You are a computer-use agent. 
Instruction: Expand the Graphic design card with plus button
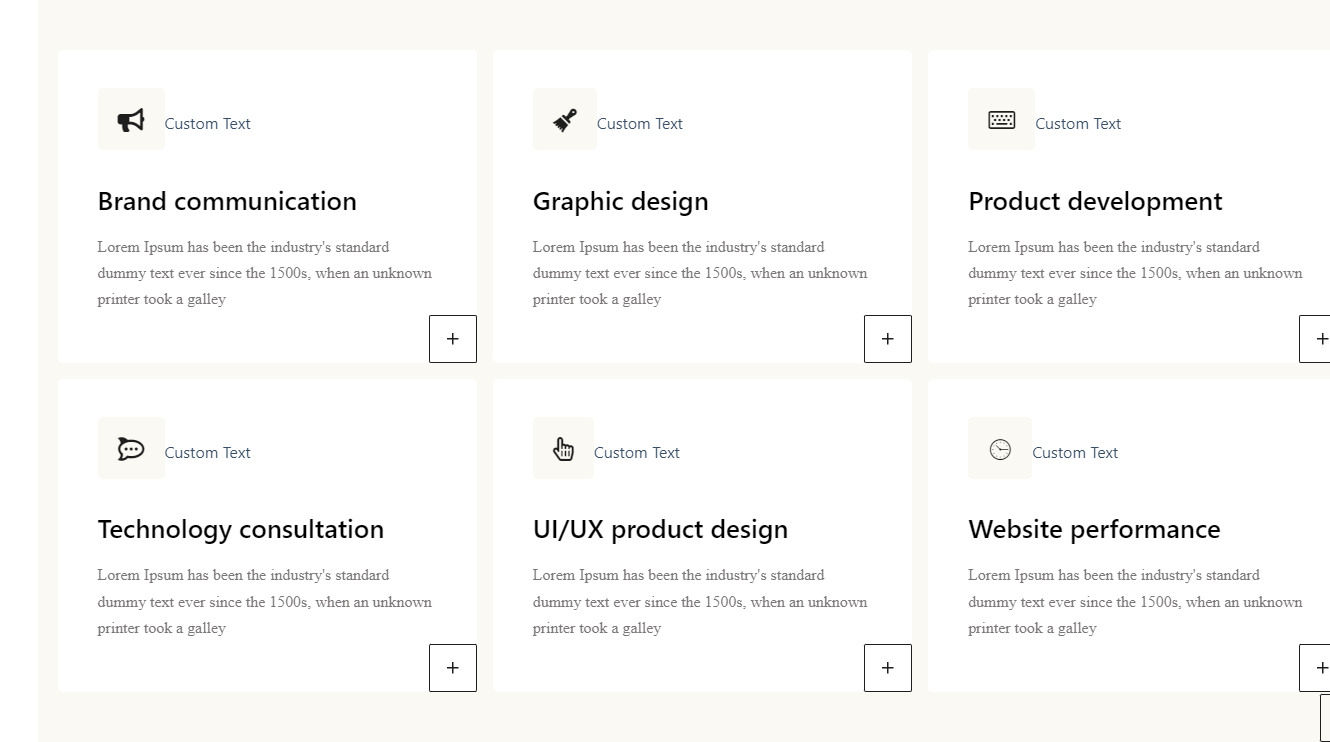[x=888, y=339]
